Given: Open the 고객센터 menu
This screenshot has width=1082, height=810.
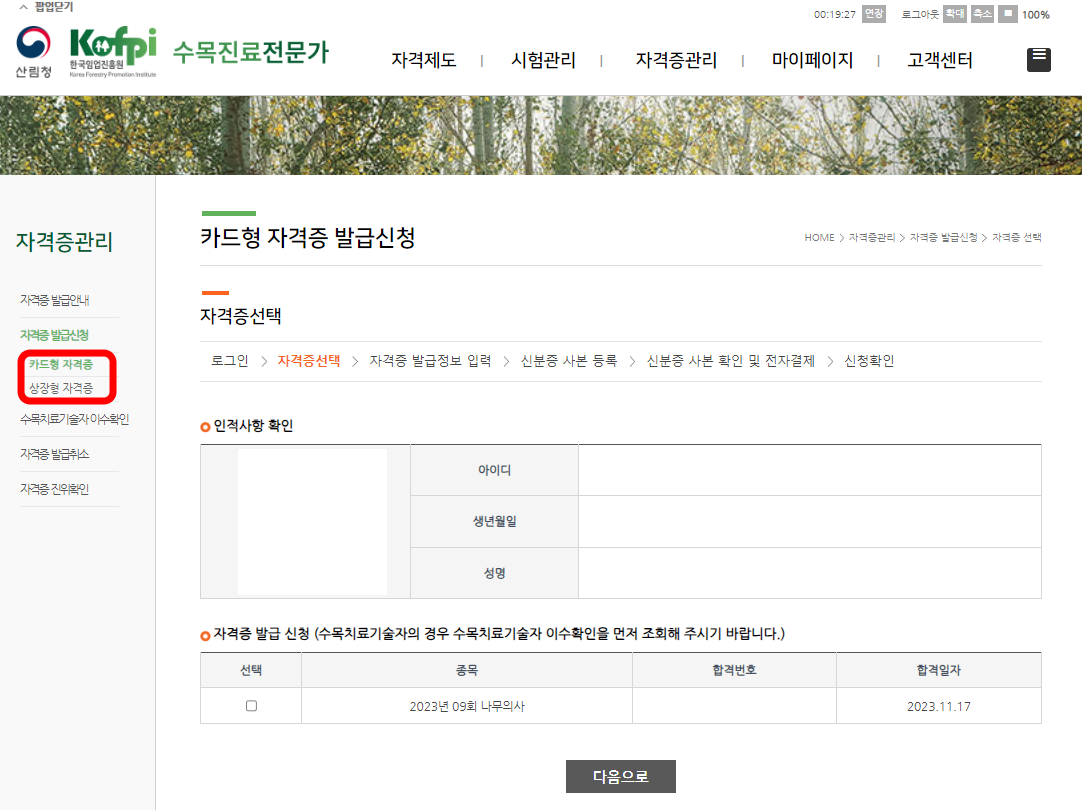Looking at the screenshot, I should pos(938,59).
